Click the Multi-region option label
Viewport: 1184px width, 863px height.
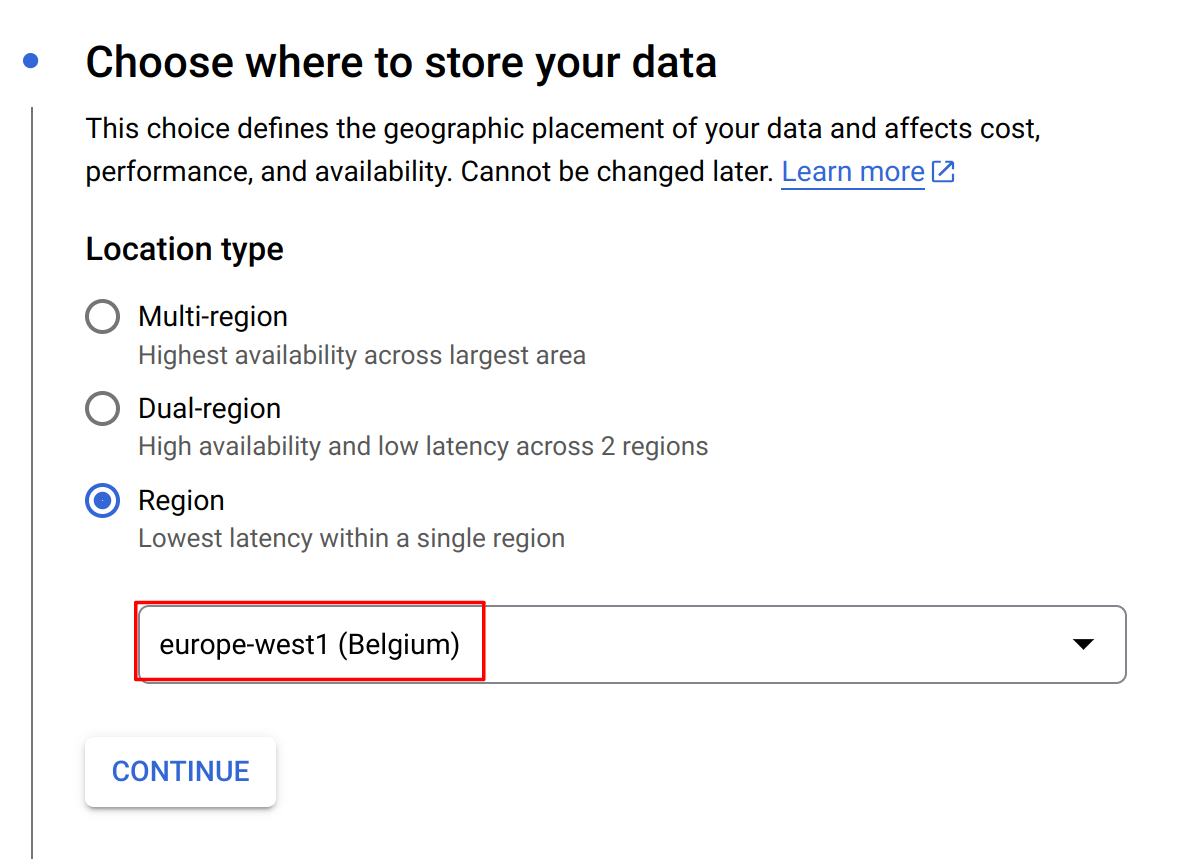point(213,317)
